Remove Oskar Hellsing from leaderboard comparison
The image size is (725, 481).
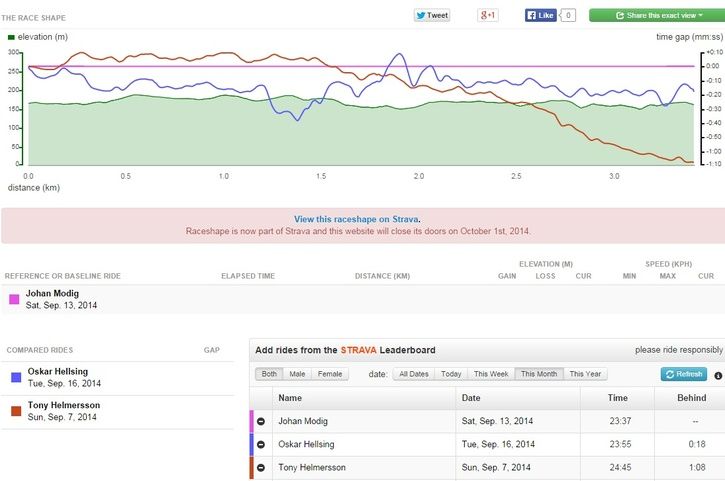coord(261,444)
